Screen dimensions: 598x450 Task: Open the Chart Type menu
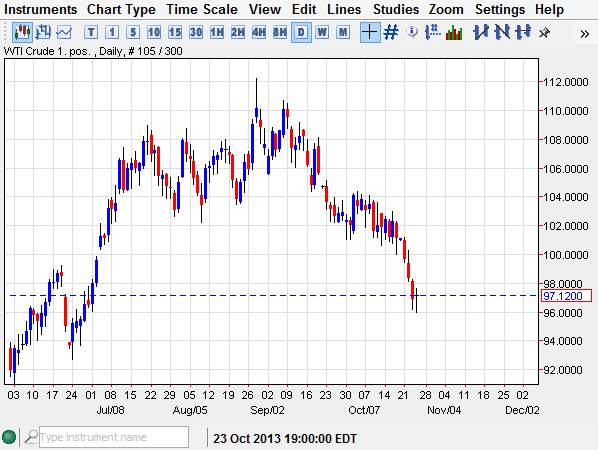coord(121,9)
